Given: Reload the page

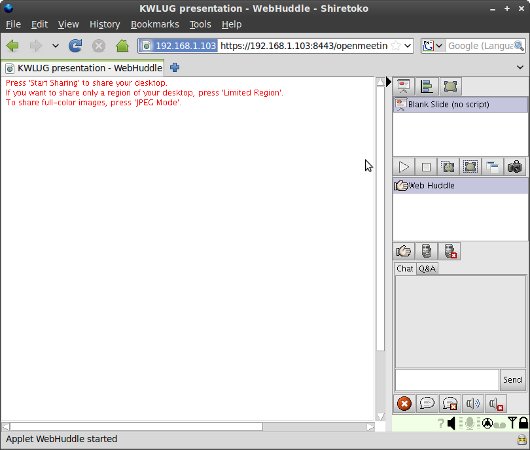Looking at the screenshot, I should tap(75, 46).
